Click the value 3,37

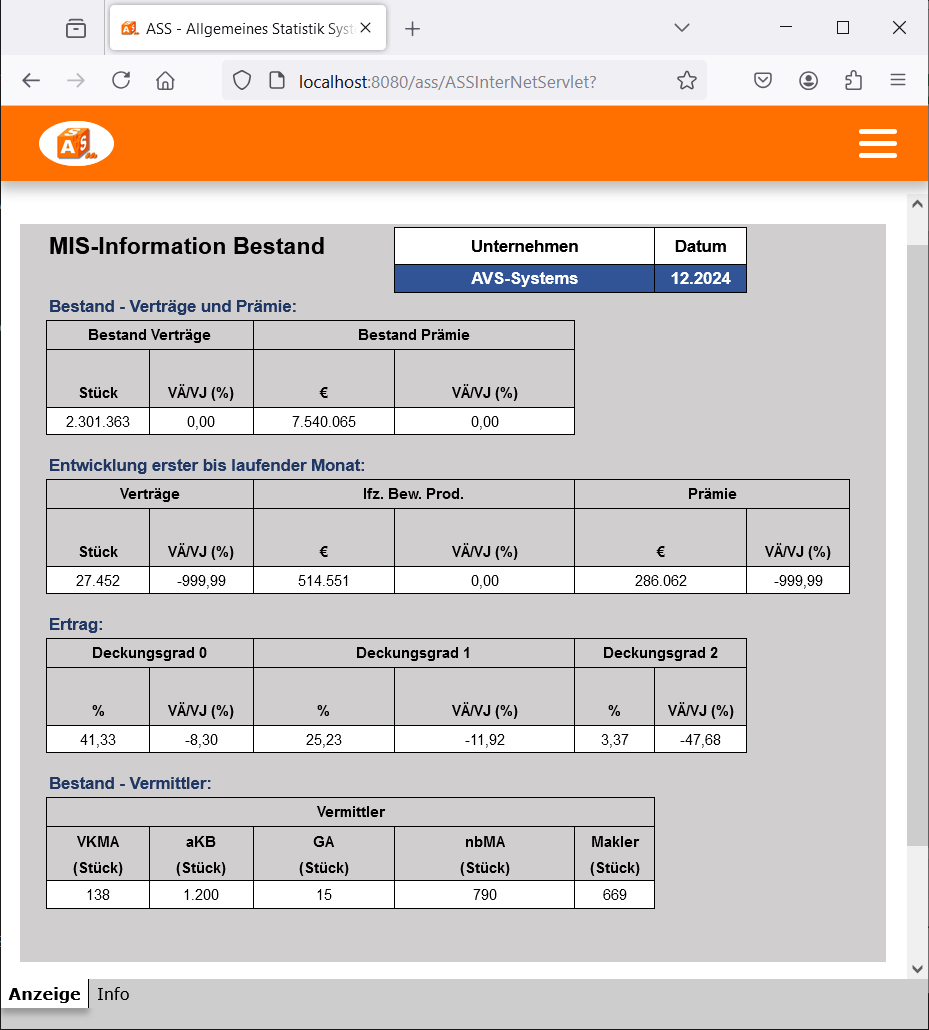(614, 740)
